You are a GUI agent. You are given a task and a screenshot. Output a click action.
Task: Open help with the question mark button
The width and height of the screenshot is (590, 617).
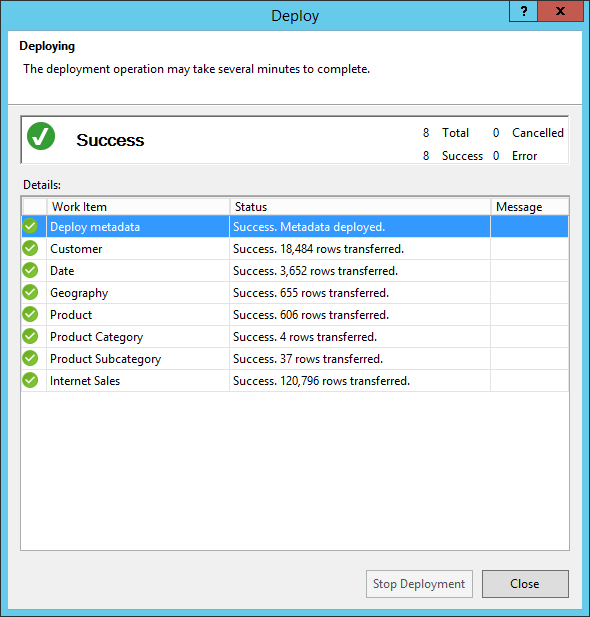[523, 11]
